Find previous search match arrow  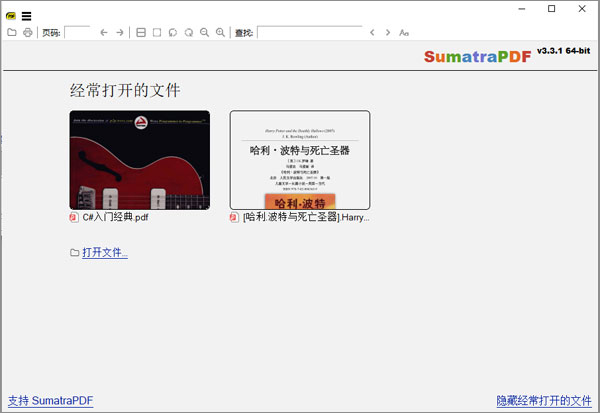pos(373,33)
